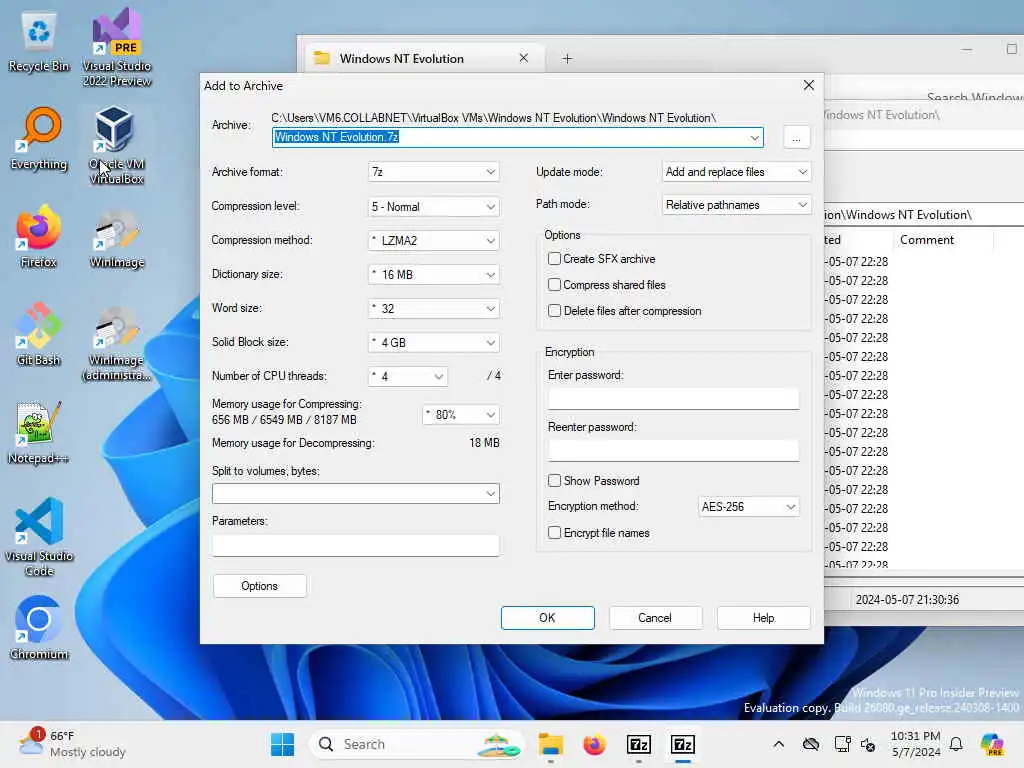1024x768 pixels.
Task: Click the Reenter password field
Action: [x=673, y=451]
